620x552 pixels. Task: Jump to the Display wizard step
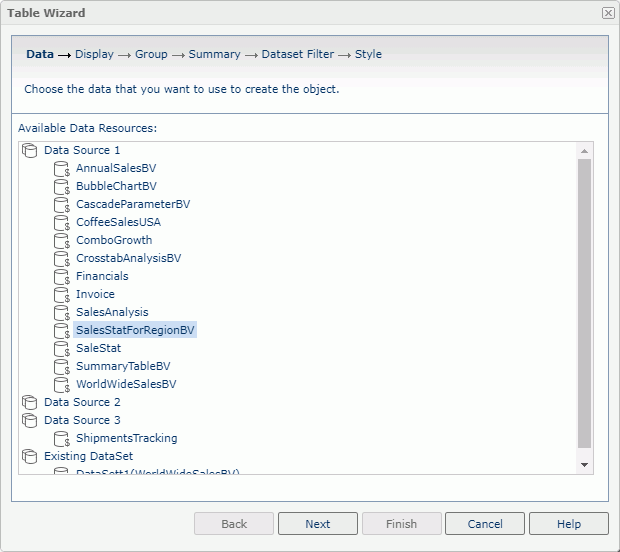94,54
